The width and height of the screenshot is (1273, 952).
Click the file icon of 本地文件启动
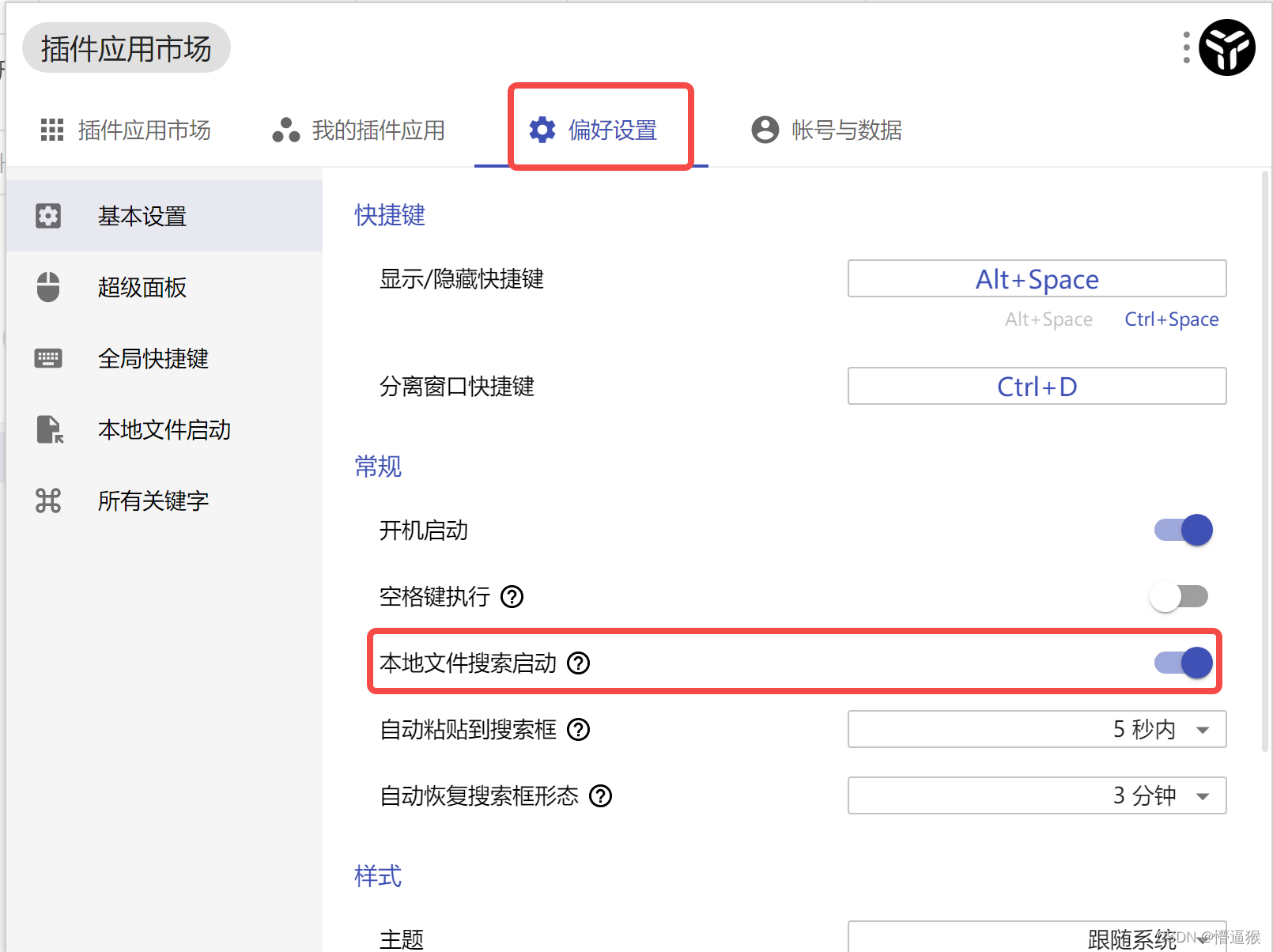pyautogui.click(x=50, y=429)
